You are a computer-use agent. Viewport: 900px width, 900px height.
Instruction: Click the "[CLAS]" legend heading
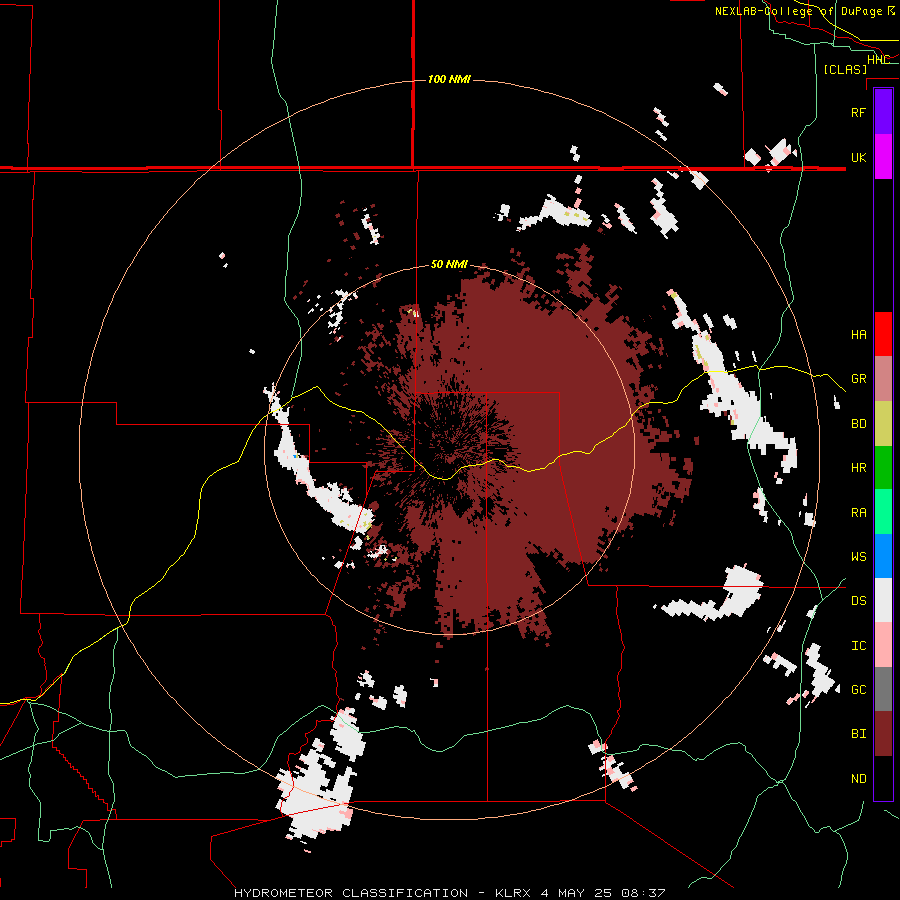pos(845,70)
